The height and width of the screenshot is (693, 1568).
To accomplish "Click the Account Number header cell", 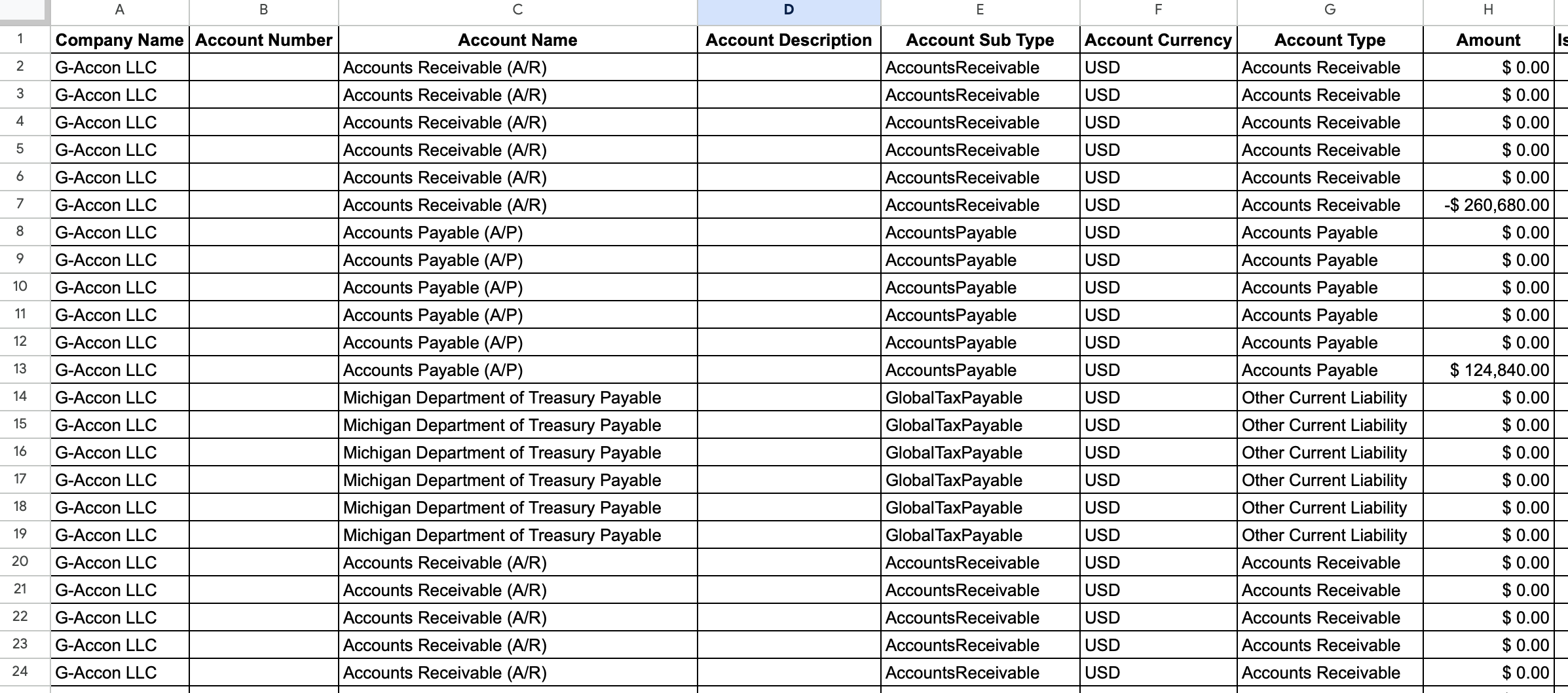I will [264, 40].
